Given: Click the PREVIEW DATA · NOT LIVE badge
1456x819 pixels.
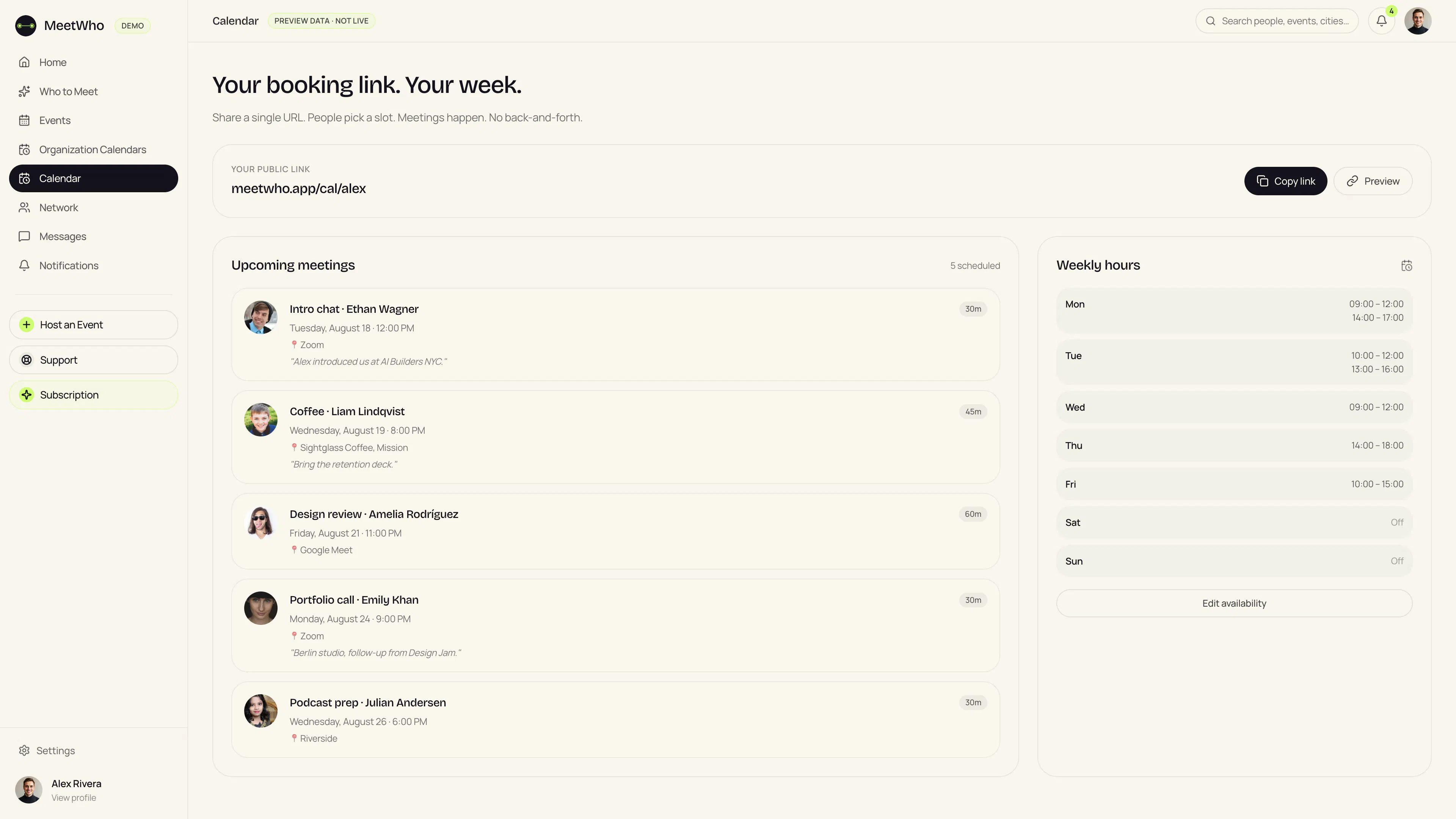Looking at the screenshot, I should click(x=321, y=21).
